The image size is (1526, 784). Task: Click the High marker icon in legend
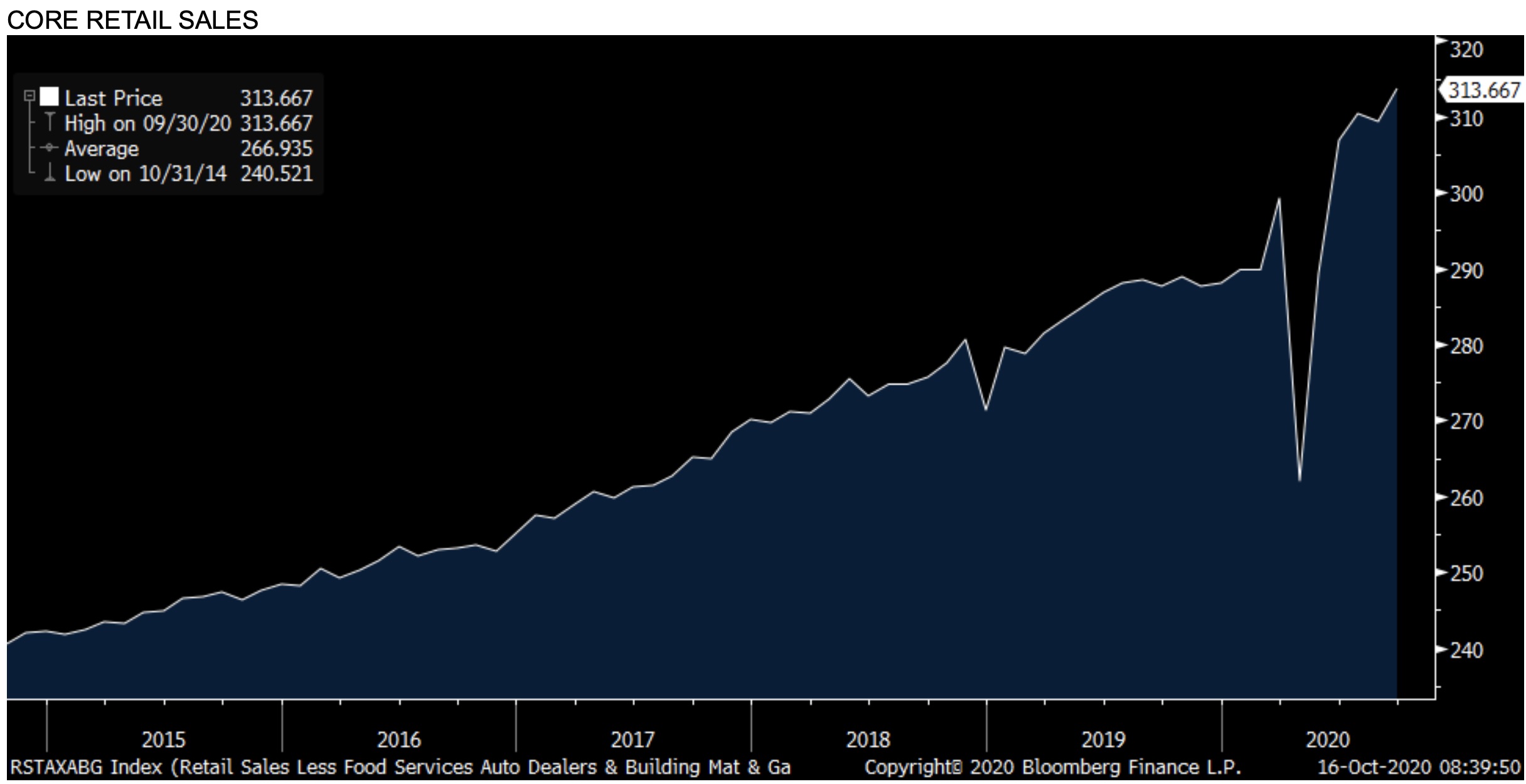coord(50,122)
